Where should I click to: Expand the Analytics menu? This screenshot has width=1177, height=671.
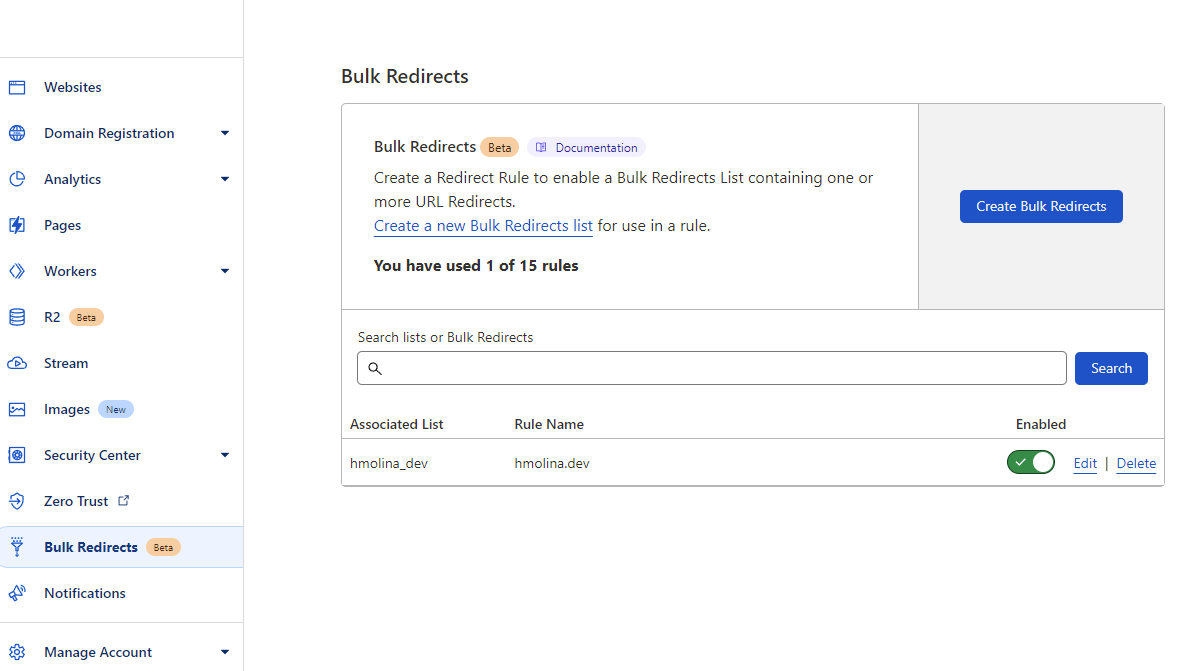pos(225,179)
